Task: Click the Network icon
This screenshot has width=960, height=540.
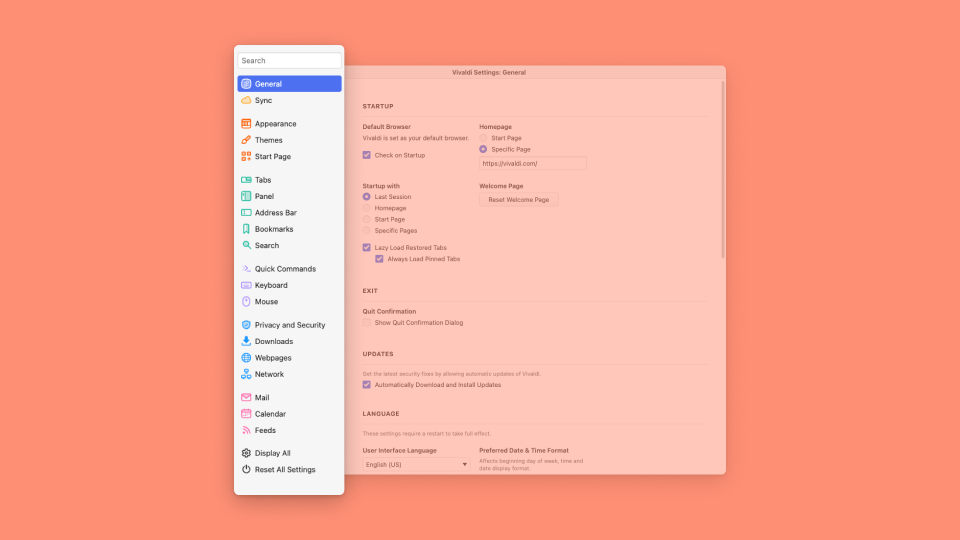Action: pyautogui.click(x=246, y=374)
